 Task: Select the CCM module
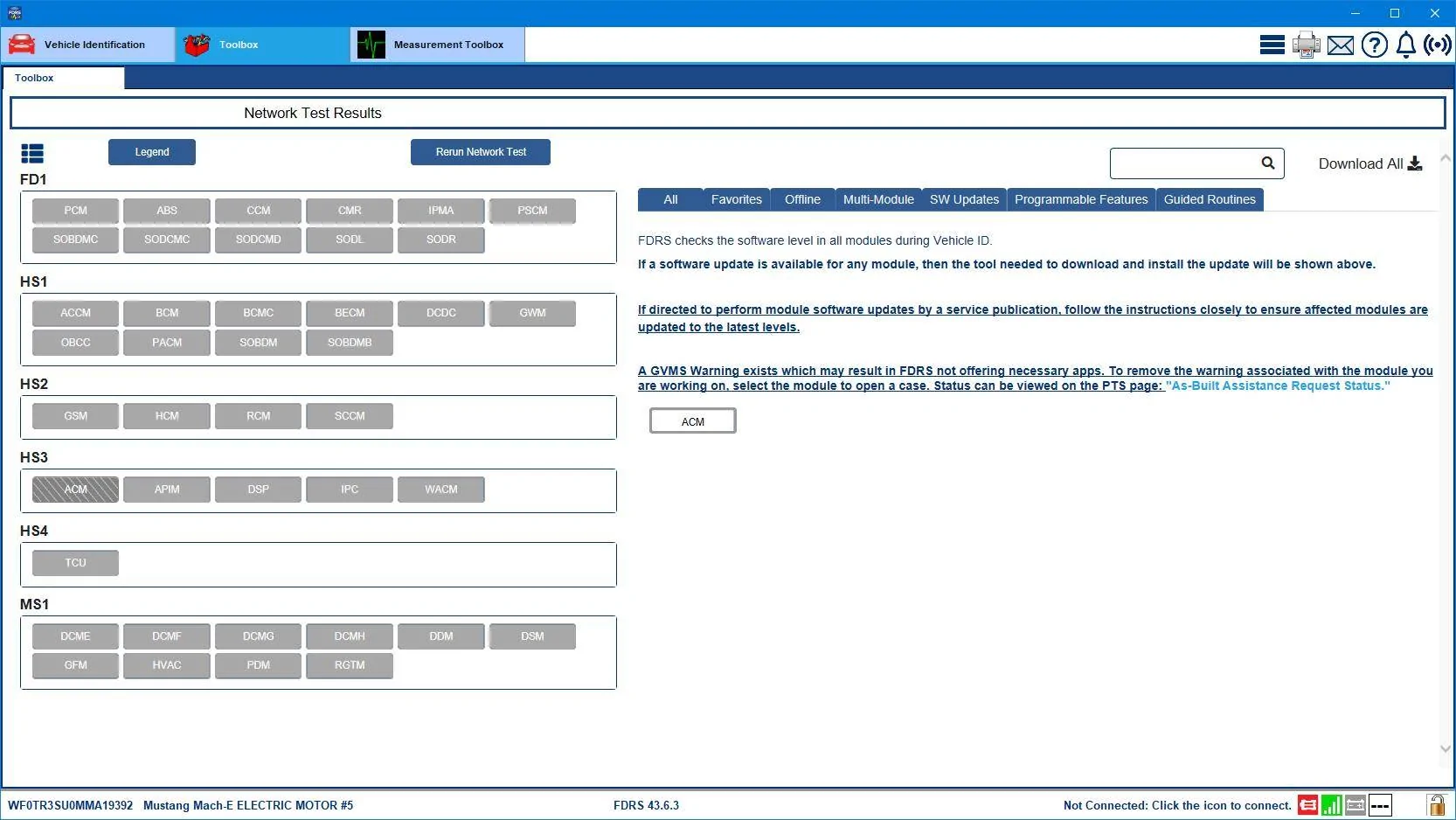[x=259, y=211]
